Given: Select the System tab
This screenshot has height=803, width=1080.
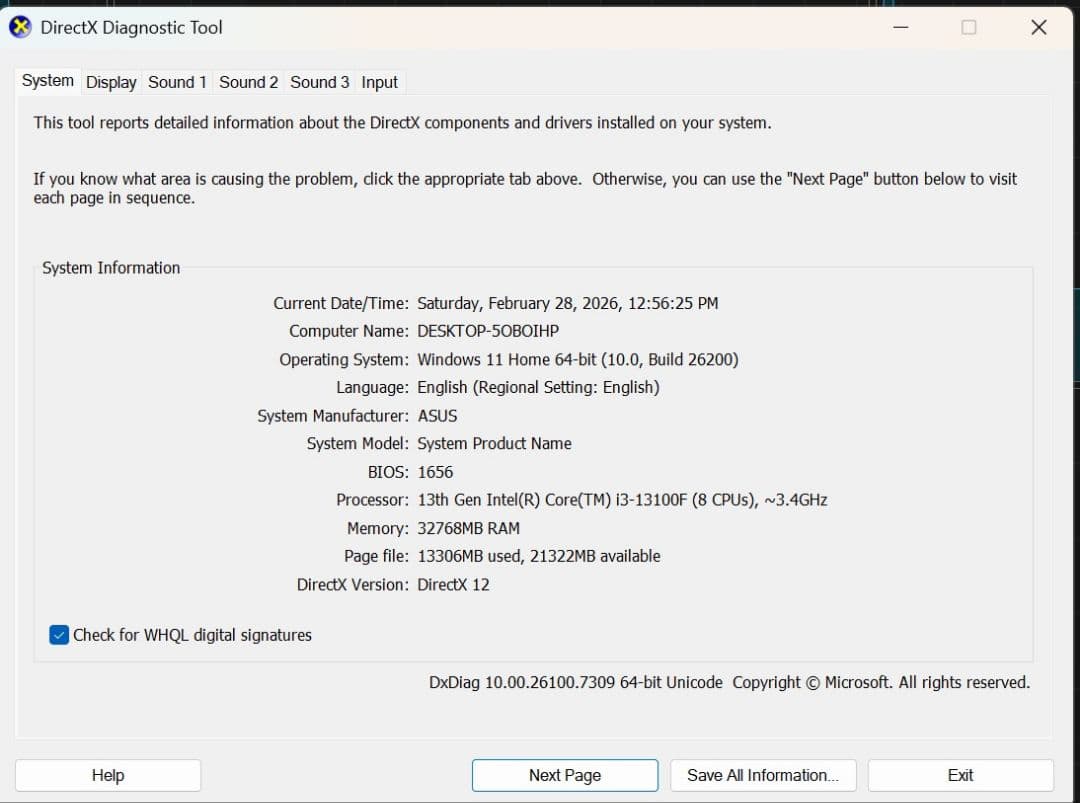Looking at the screenshot, I should tap(48, 81).
